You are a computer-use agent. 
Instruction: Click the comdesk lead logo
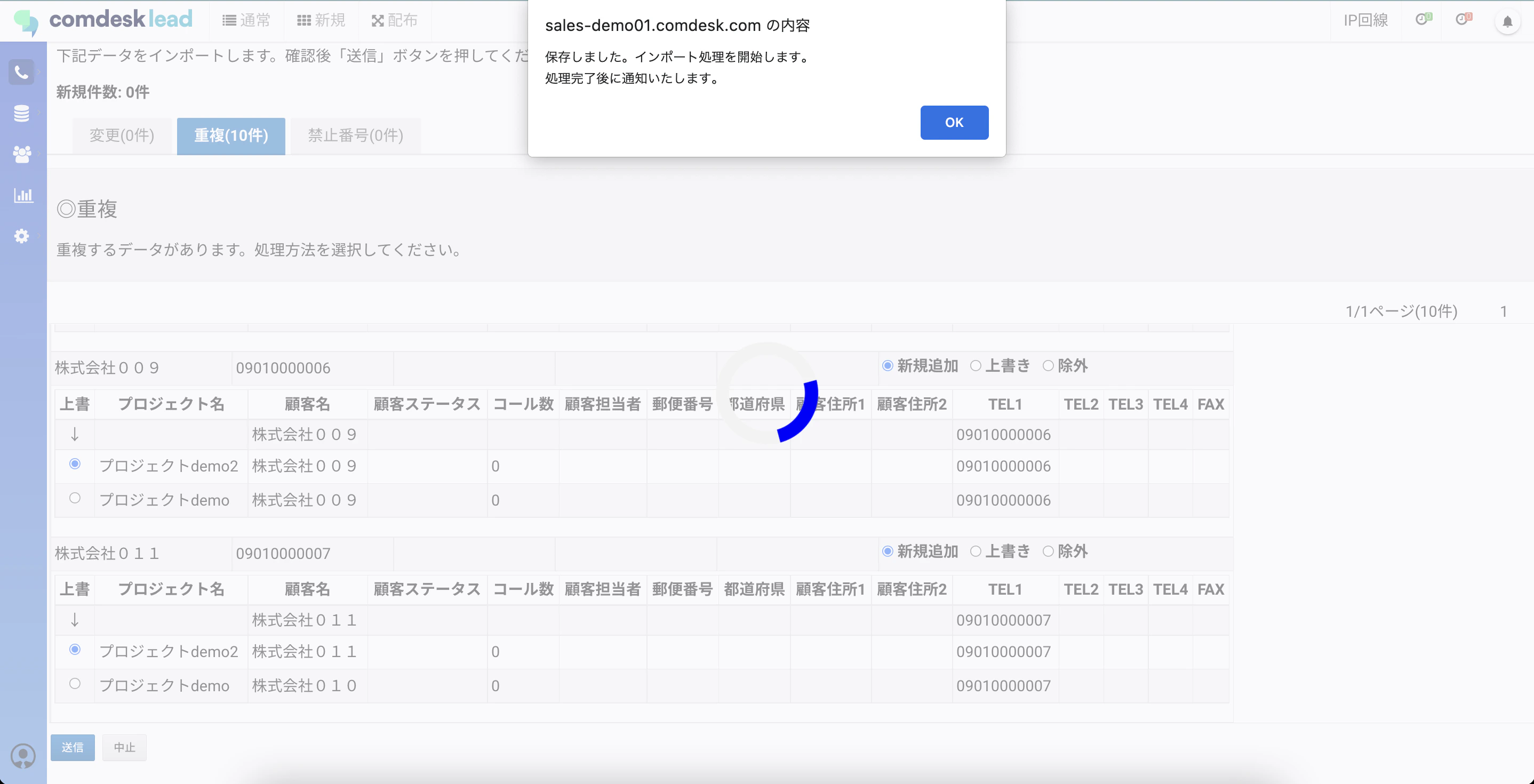(103, 20)
